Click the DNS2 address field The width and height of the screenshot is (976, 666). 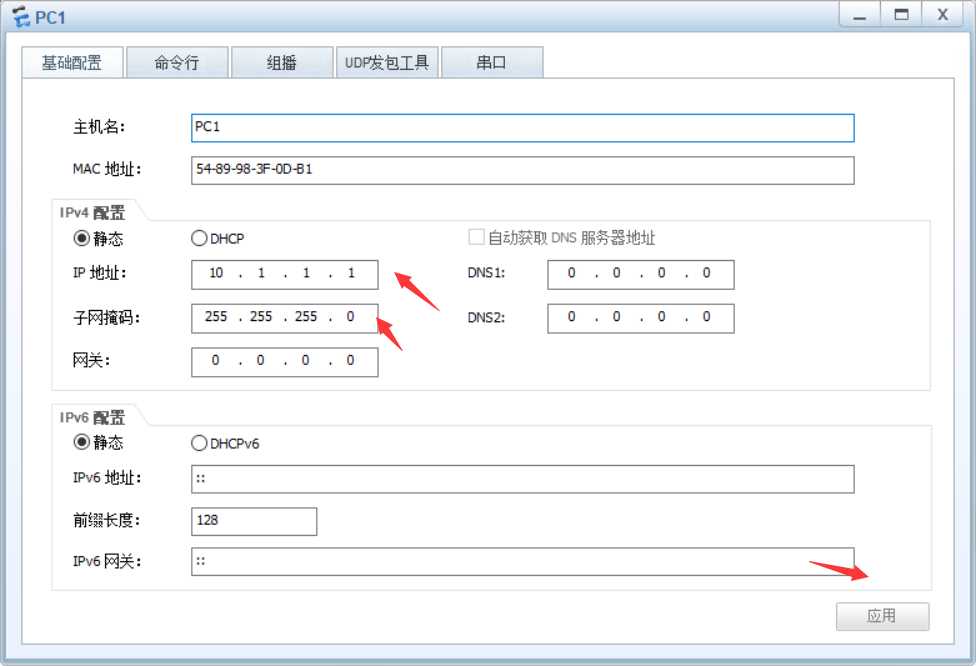[641, 318]
